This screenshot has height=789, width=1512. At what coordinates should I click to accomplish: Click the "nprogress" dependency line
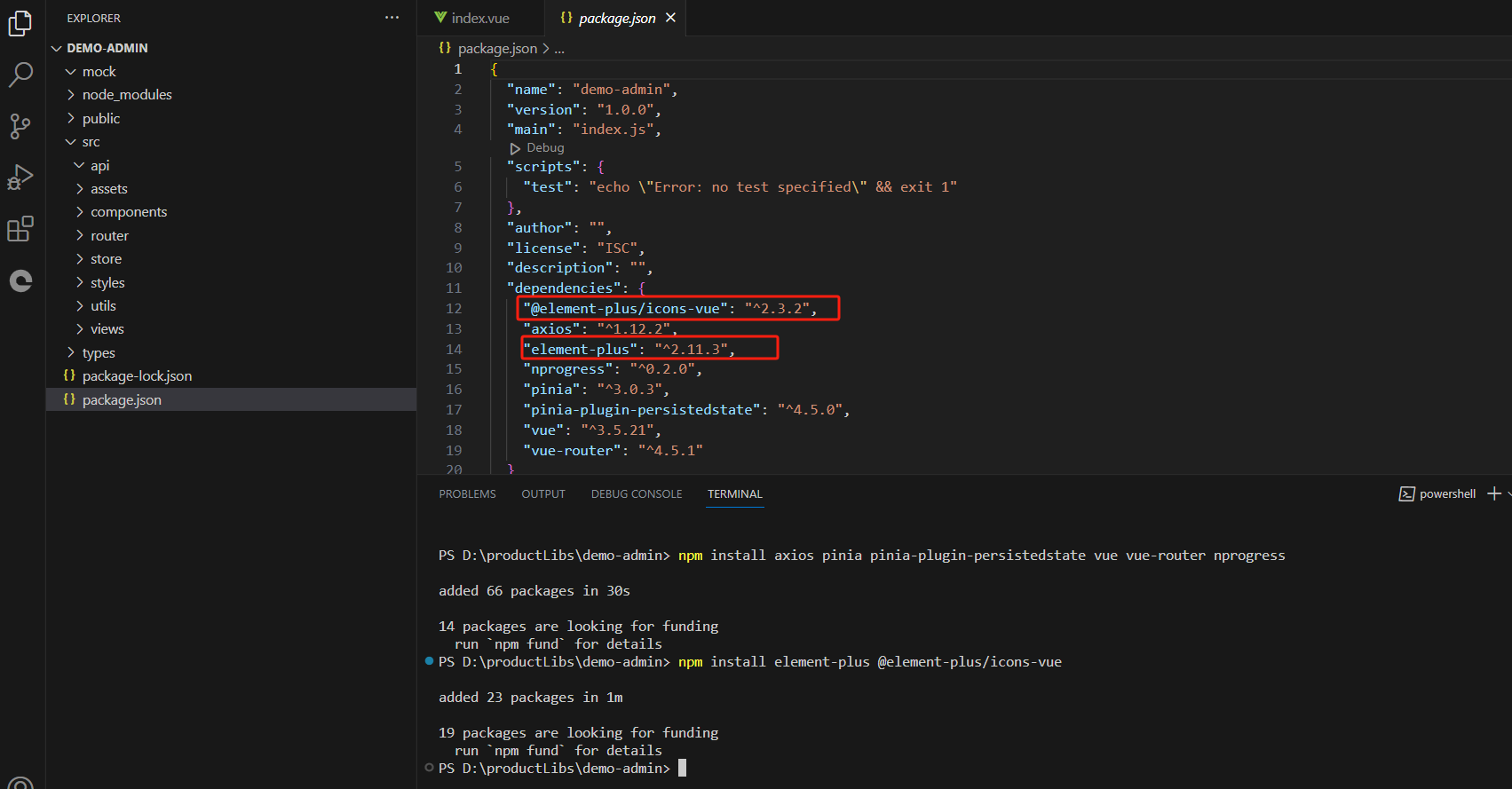click(613, 368)
